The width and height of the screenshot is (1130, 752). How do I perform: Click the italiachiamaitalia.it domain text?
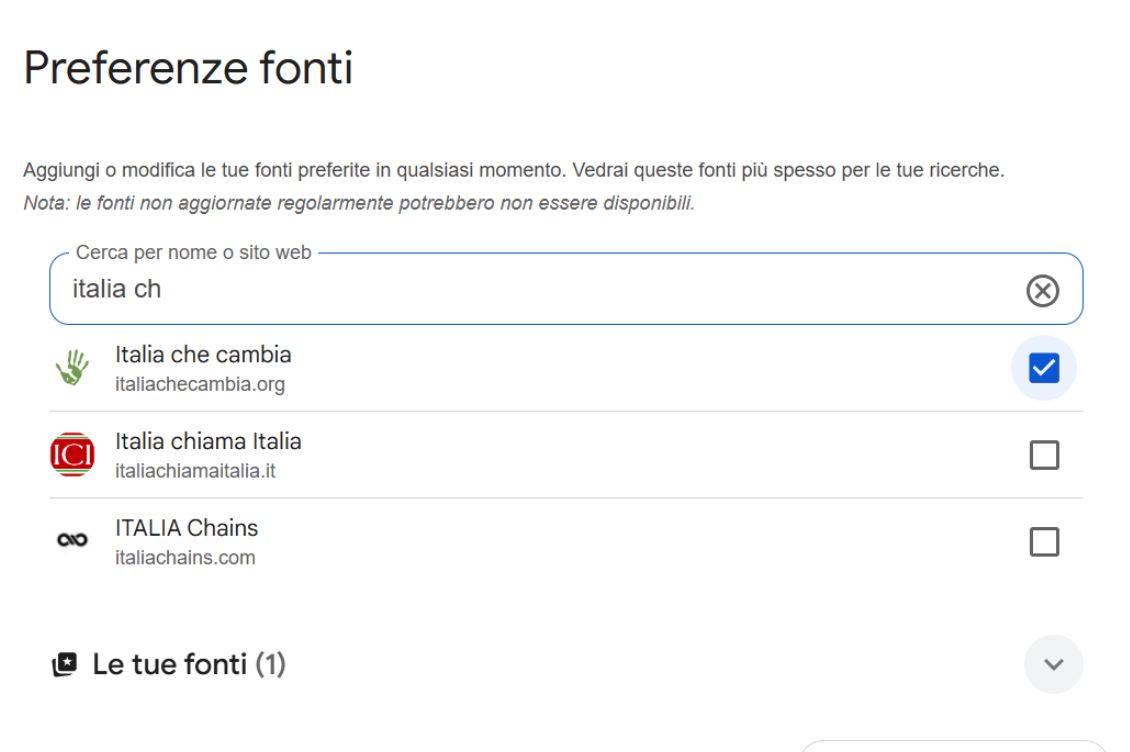pos(195,471)
